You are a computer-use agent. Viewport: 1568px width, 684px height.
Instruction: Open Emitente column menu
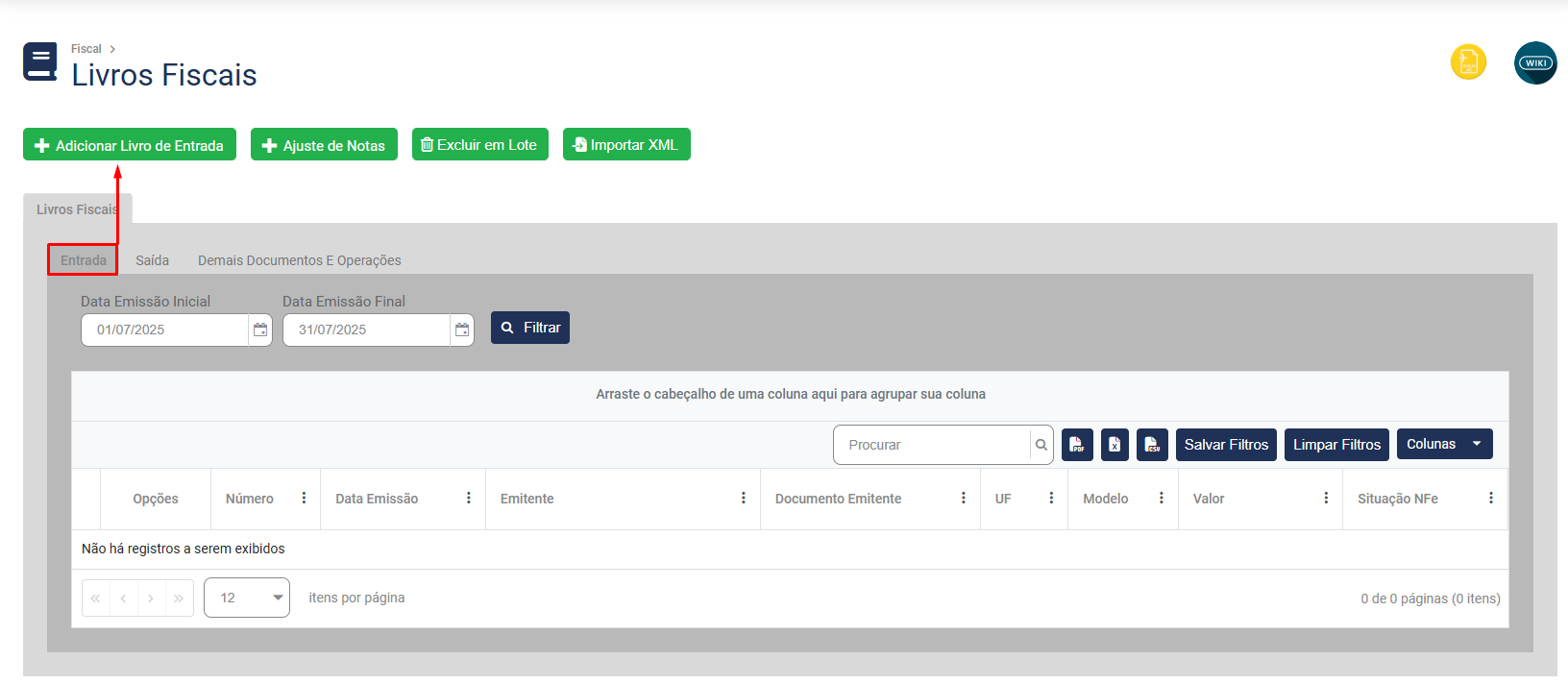pos(744,499)
